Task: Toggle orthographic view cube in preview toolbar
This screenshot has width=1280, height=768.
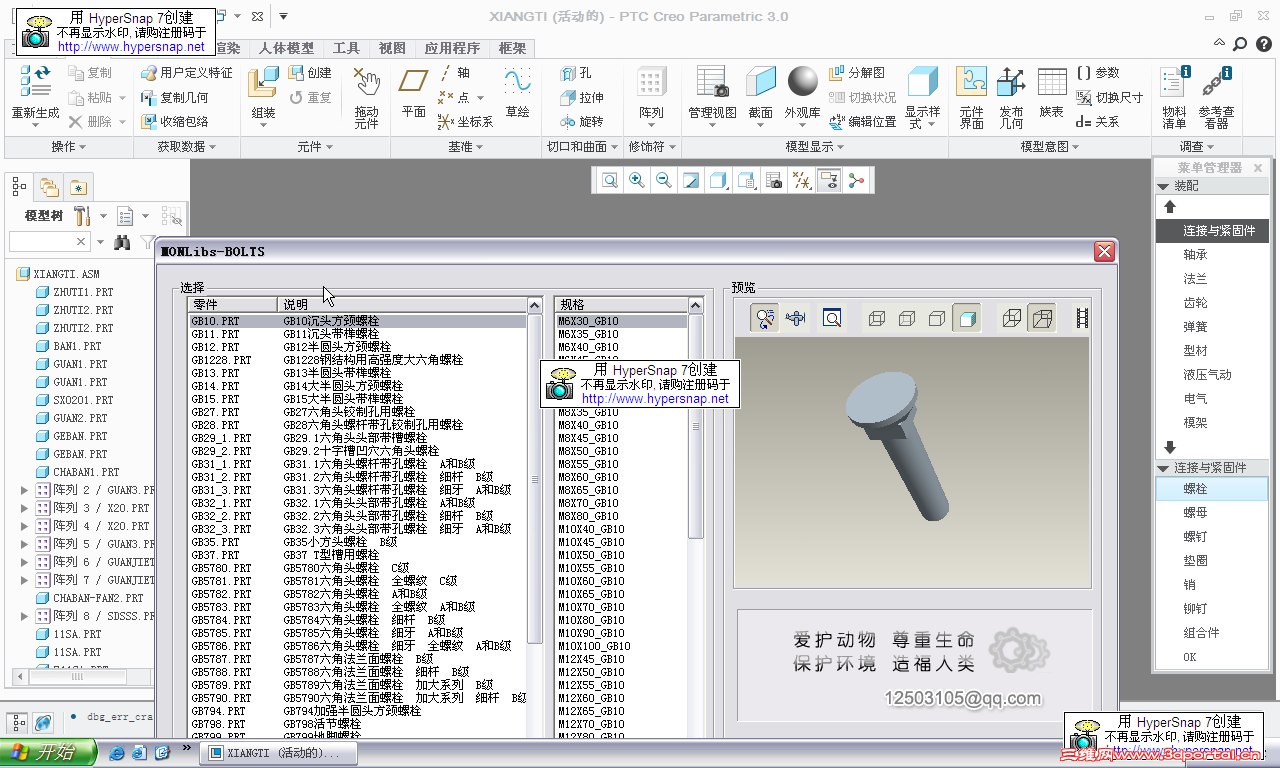Action: point(1012,318)
